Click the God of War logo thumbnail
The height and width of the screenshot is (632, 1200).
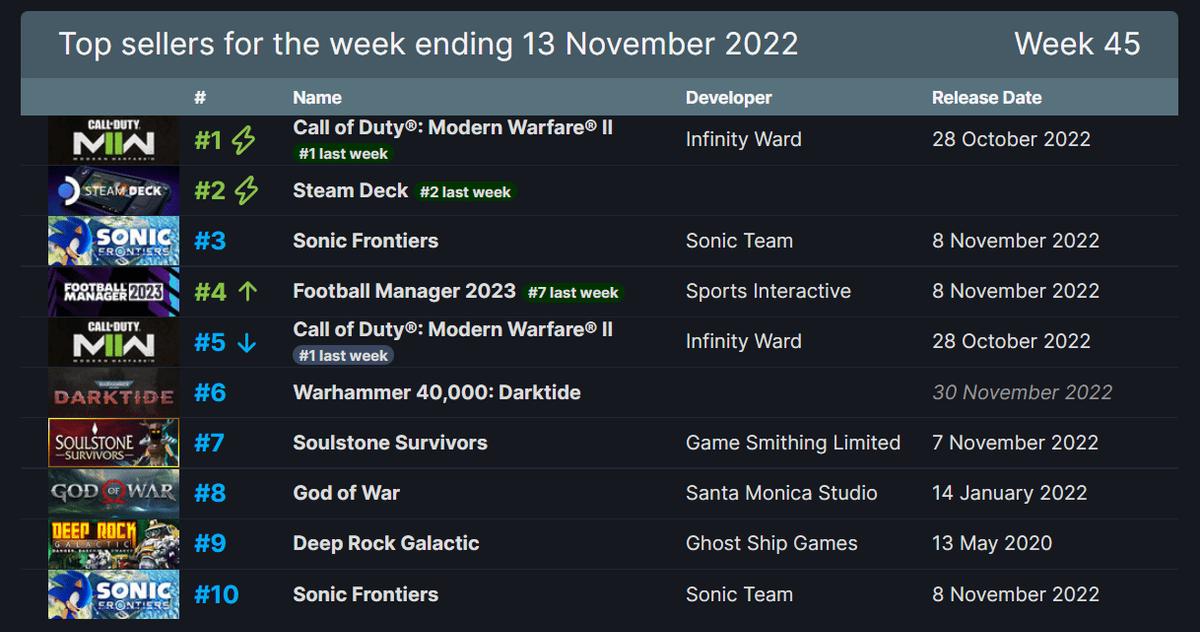pos(113,493)
